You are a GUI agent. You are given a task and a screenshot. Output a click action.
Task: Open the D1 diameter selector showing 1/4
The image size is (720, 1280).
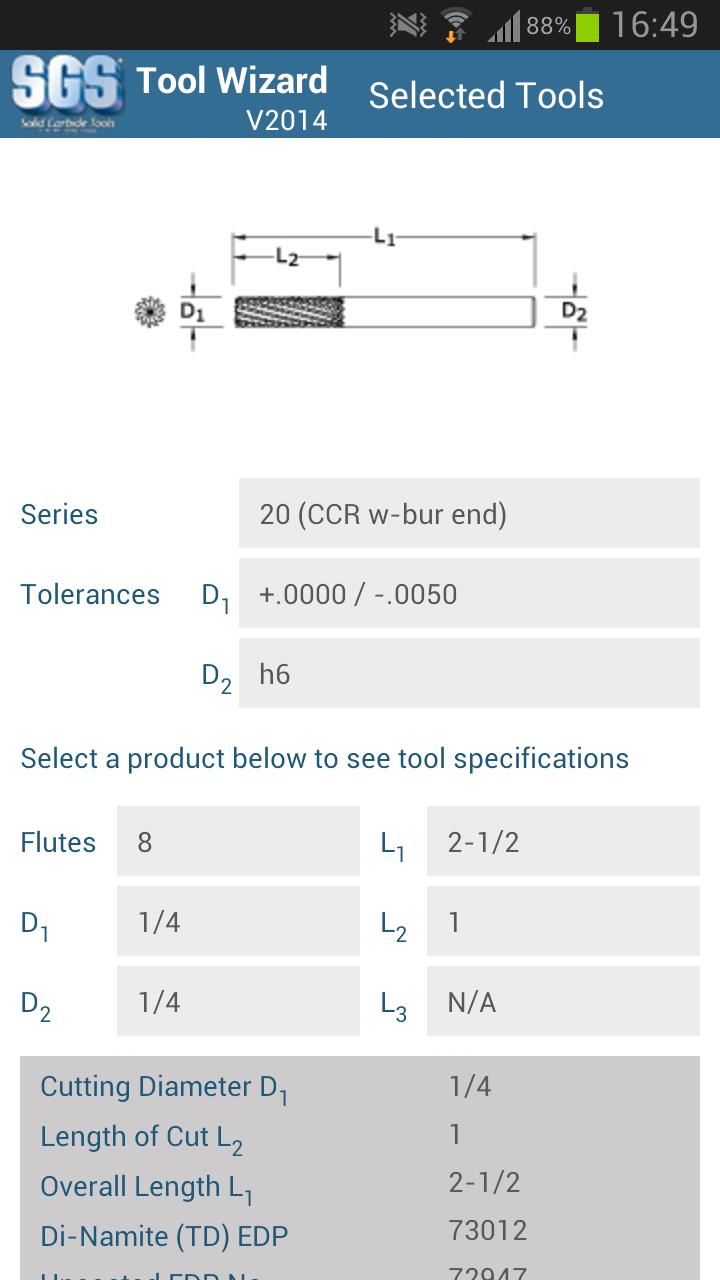238,922
